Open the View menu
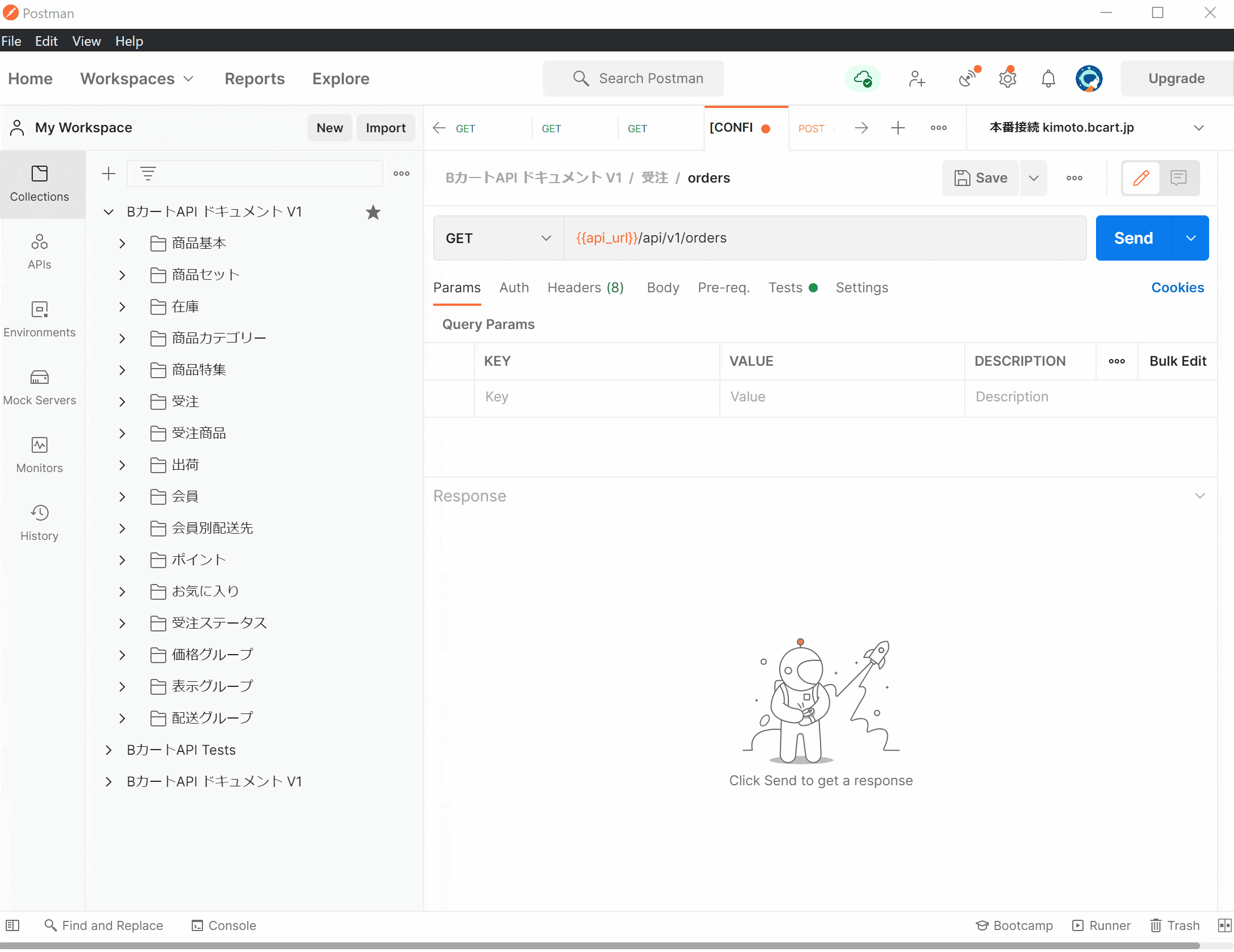The width and height of the screenshot is (1234, 952). (x=87, y=41)
